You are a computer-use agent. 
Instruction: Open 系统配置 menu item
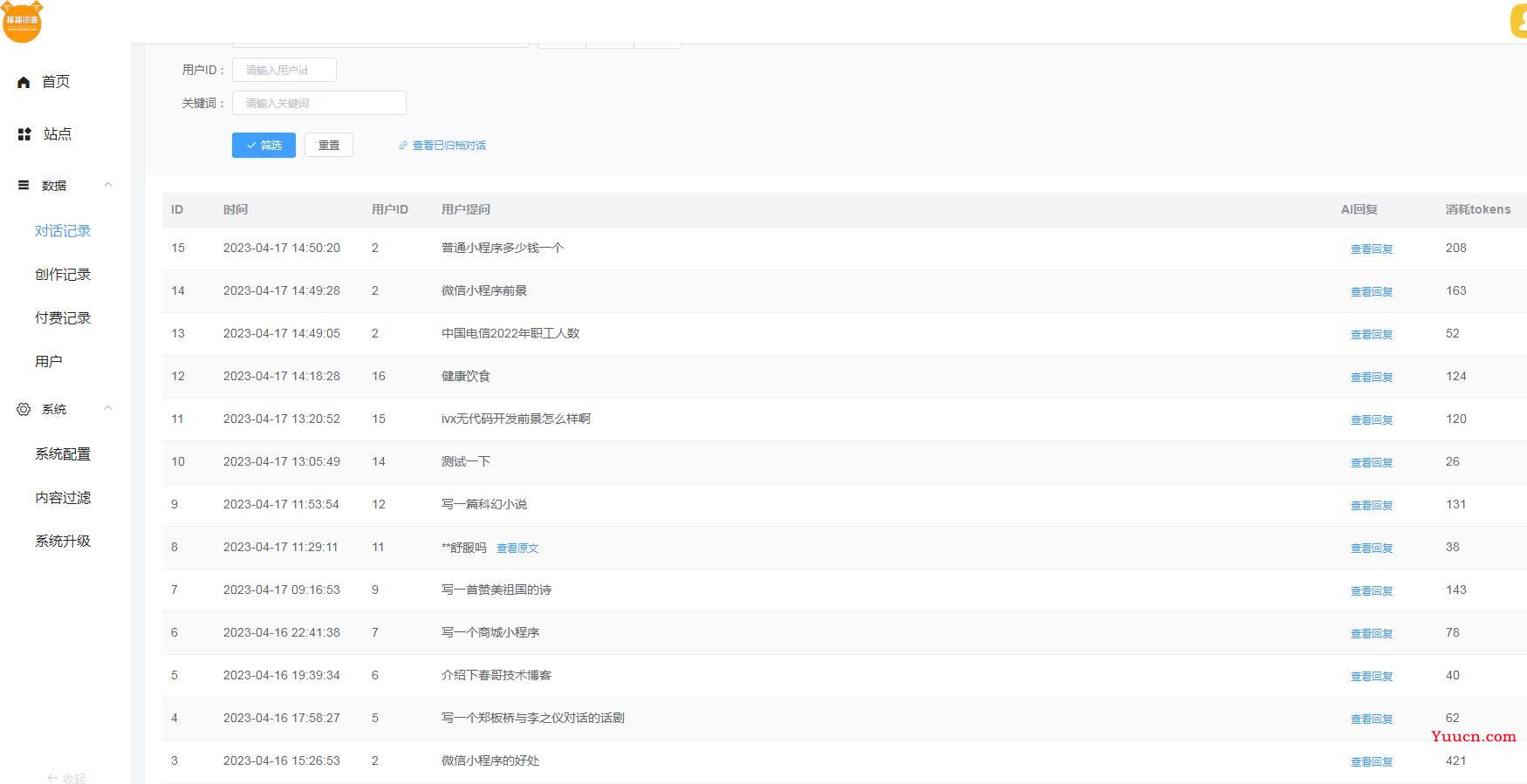[63, 454]
